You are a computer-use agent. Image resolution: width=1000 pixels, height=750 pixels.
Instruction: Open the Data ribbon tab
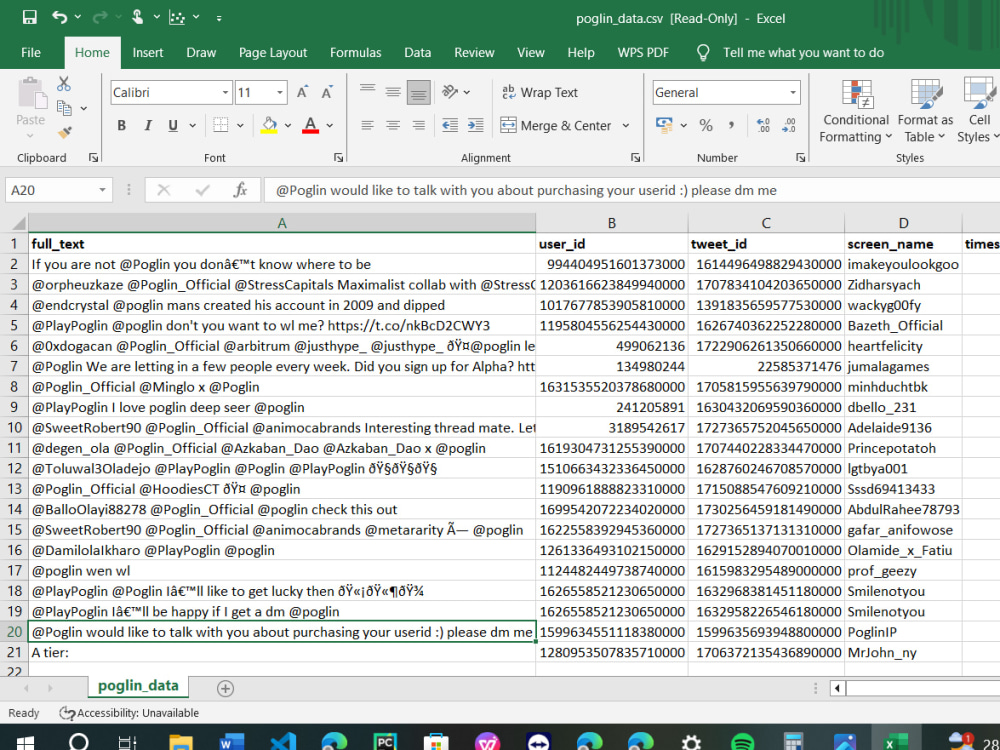click(x=417, y=52)
